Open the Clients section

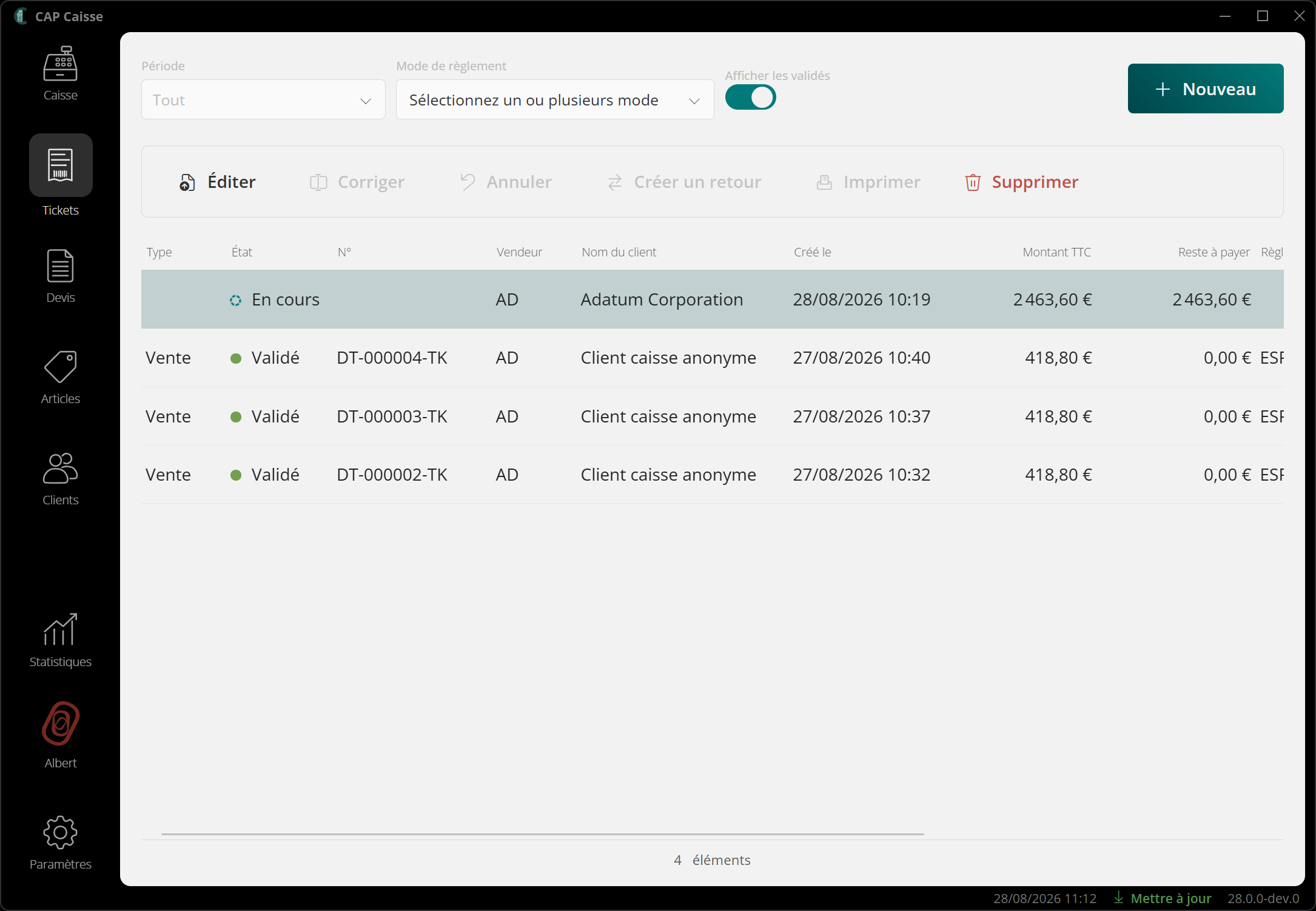60,478
